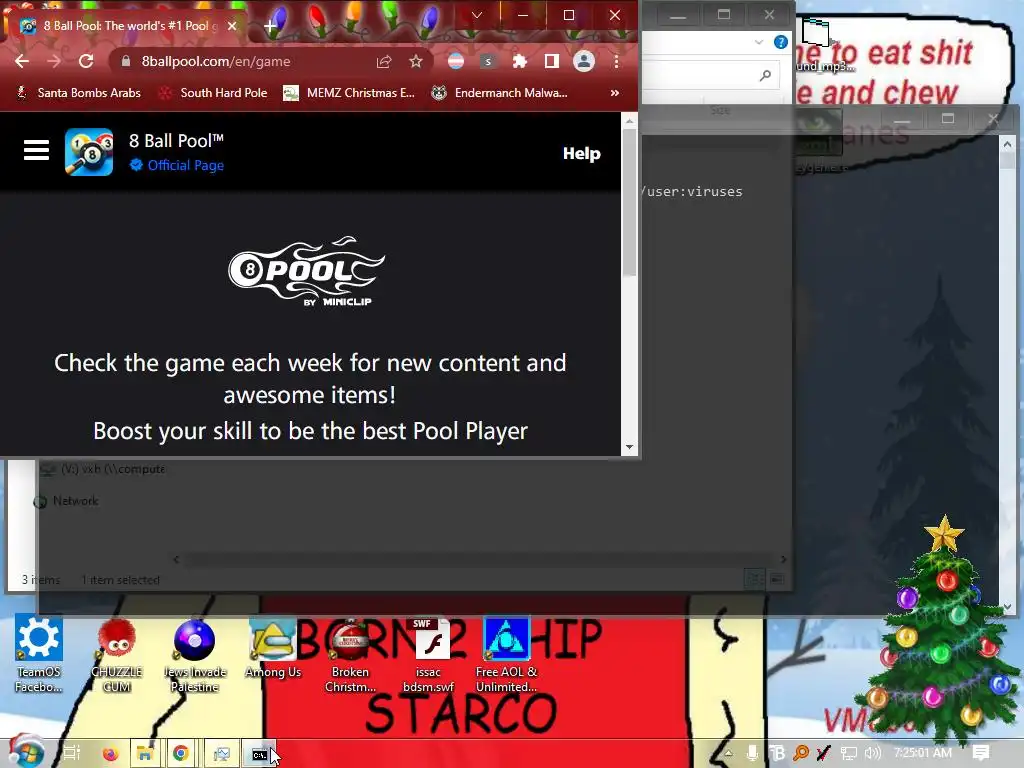Click the 8 Ball Pool app logo
The image size is (1024, 768).
coord(89,152)
